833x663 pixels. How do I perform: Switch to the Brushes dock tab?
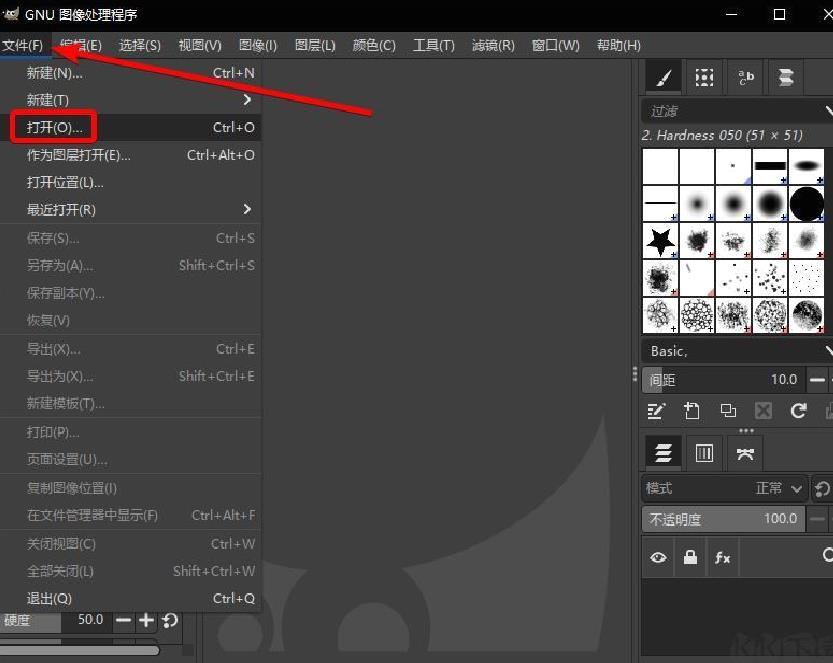click(663, 78)
